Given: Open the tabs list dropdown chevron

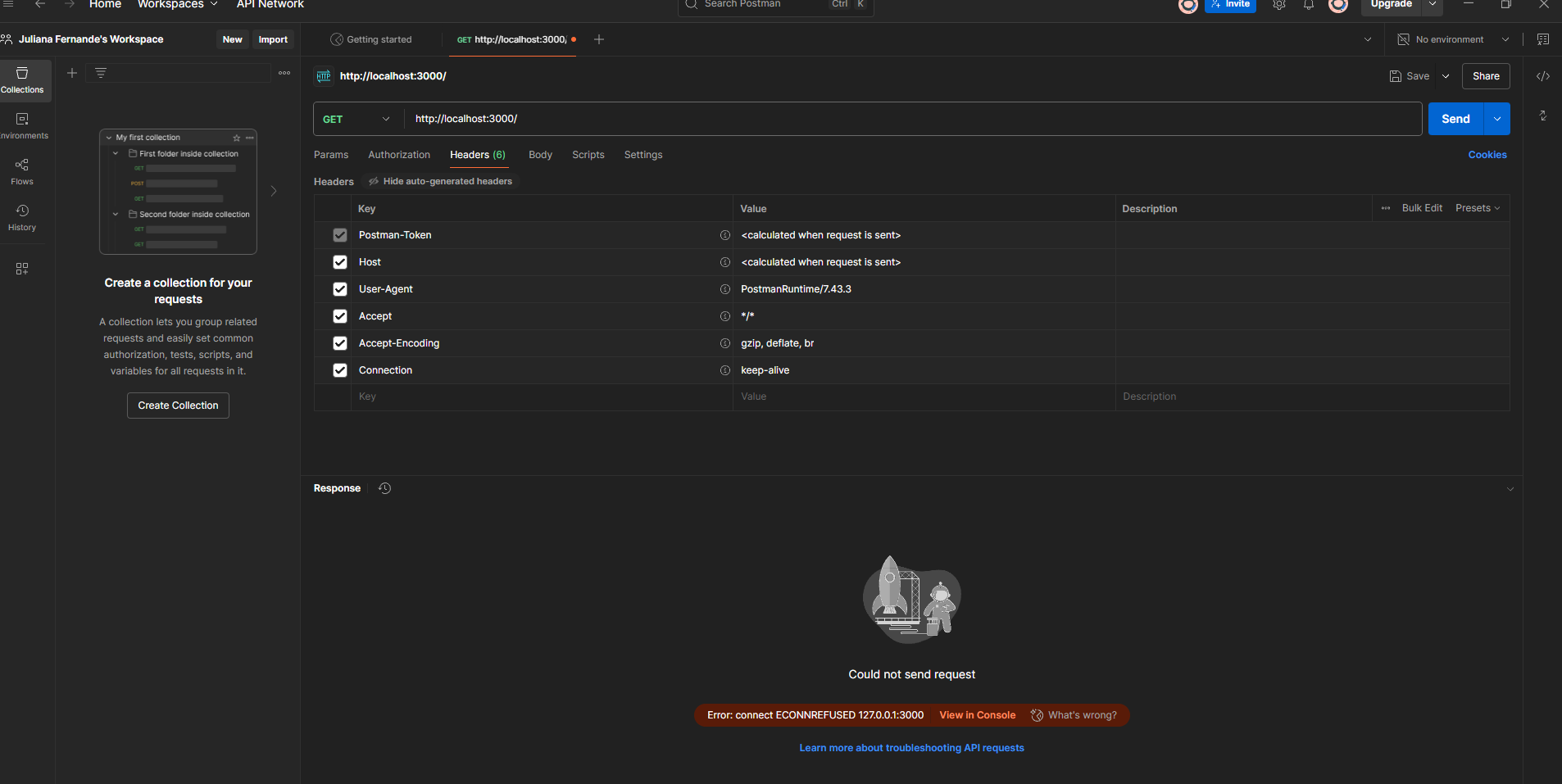Looking at the screenshot, I should [1368, 39].
